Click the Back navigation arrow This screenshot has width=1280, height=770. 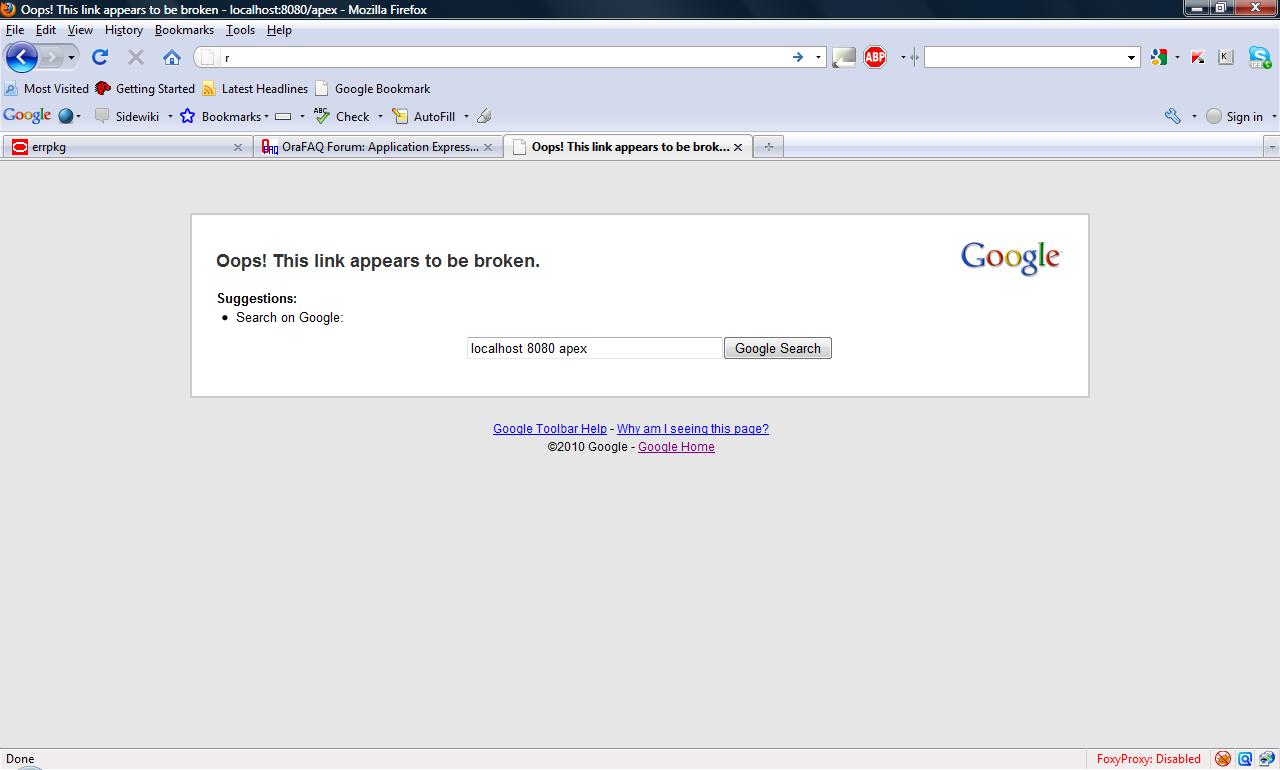tap(22, 58)
